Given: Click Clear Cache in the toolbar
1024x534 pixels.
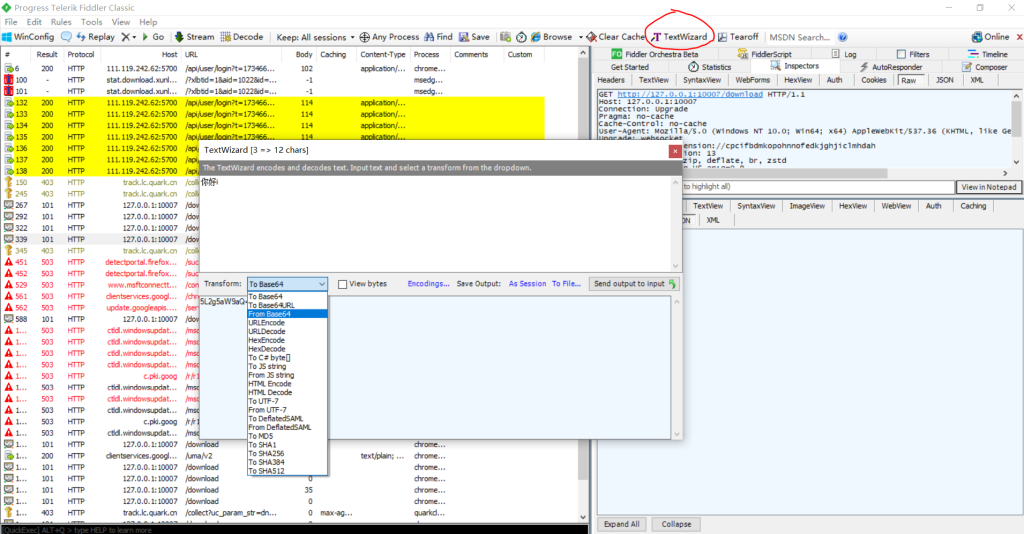Looking at the screenshot, I should (614, 37).
